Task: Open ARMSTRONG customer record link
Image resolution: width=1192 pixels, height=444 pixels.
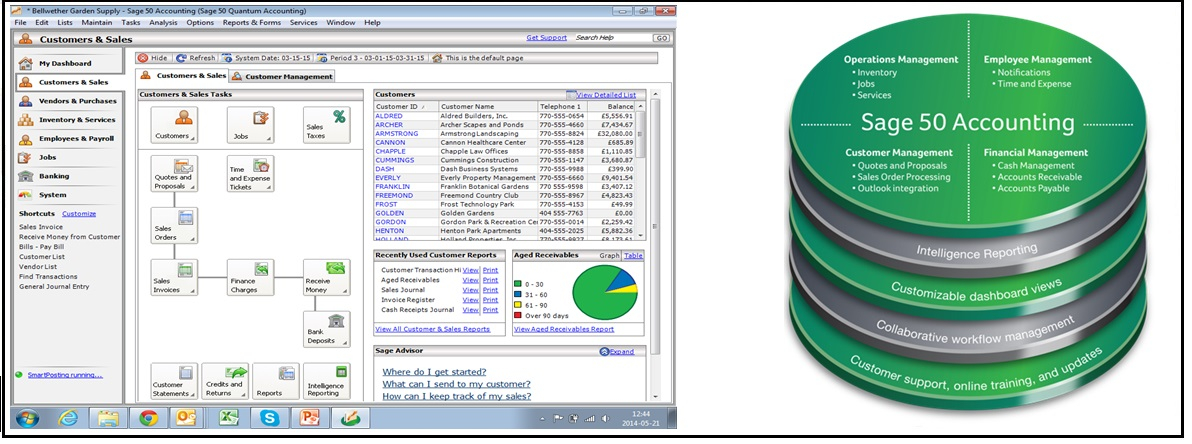Action: pyautogui.click(x=396, y=133)
